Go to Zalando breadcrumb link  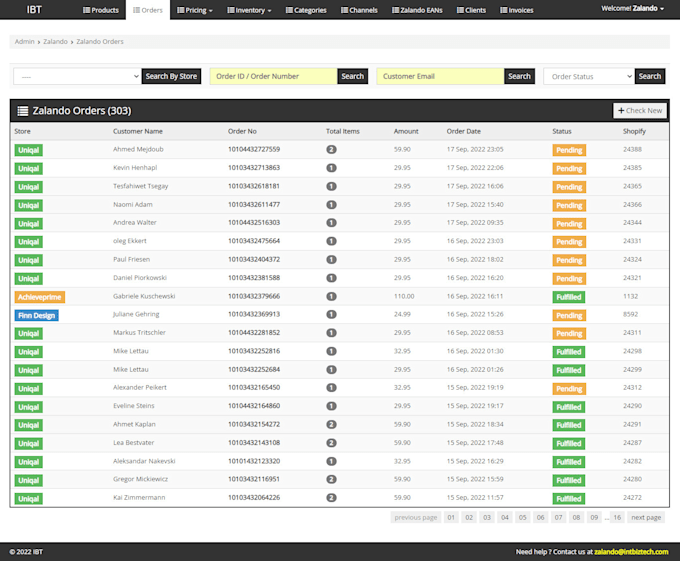click(55, 42)
